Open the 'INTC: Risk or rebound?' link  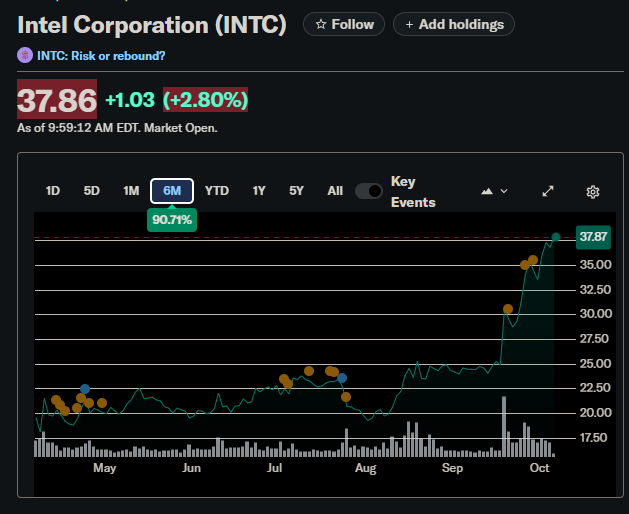pyautogui.click(x=101, y=56)
